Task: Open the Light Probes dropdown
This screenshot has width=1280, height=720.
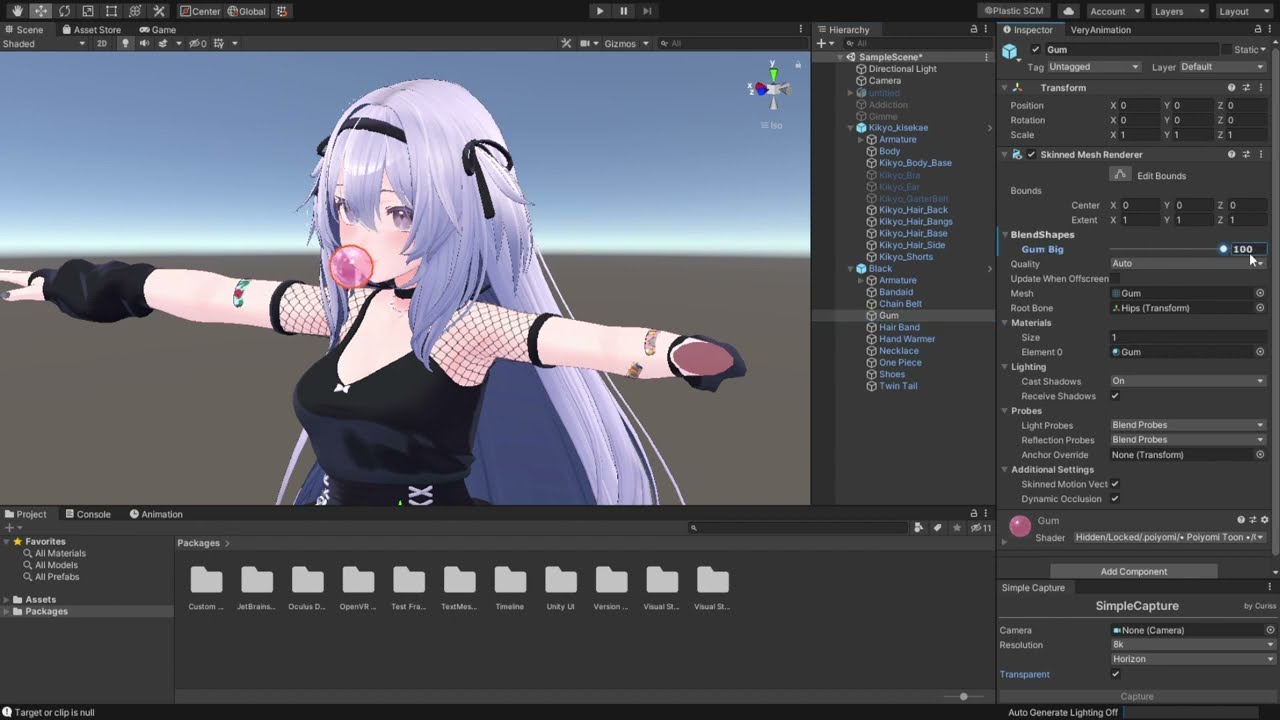Action: pos(1188,425)
